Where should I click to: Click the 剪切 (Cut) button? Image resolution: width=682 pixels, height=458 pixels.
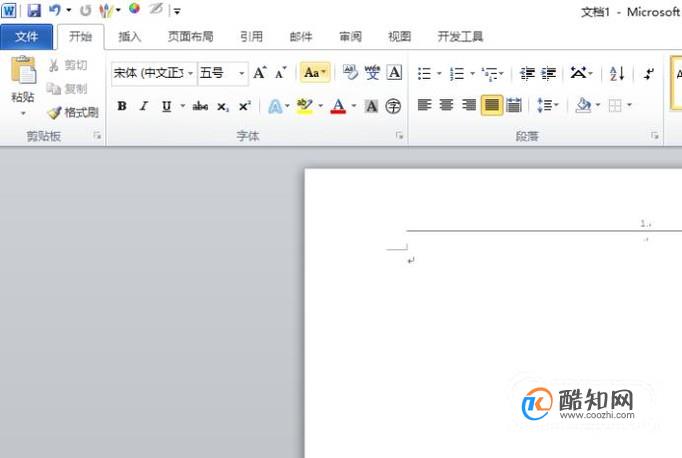(68, 65)
